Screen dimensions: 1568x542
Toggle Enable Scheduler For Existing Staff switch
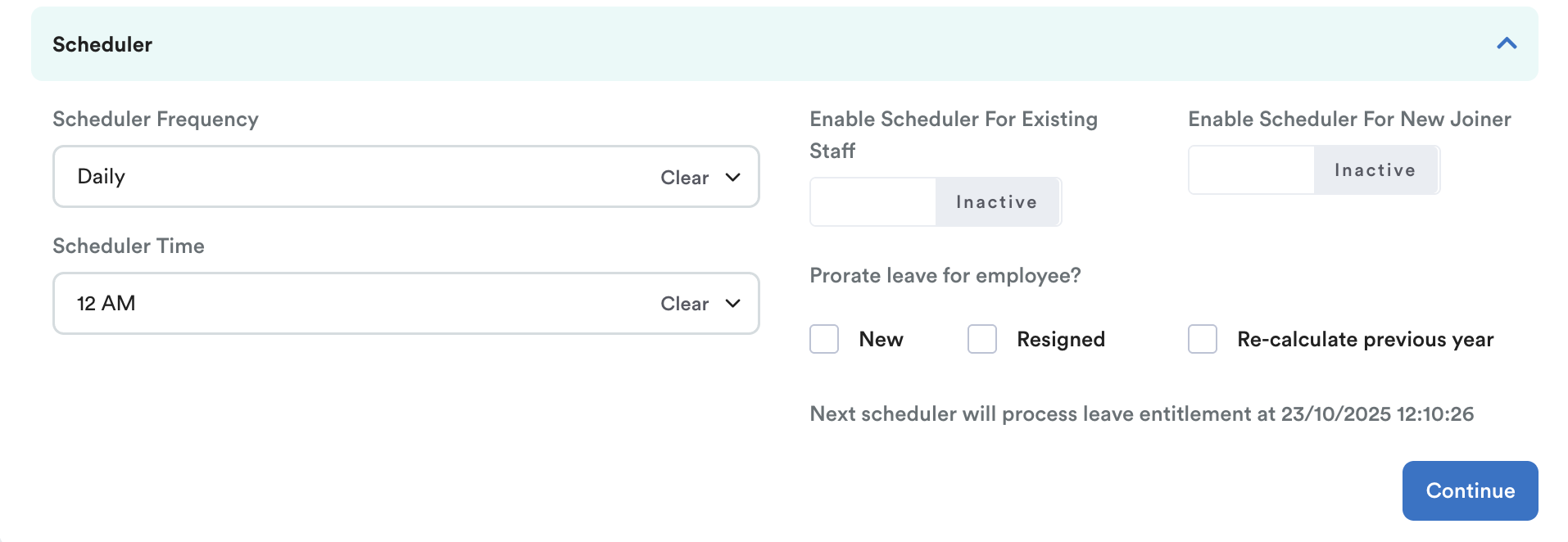pos(935,202)
